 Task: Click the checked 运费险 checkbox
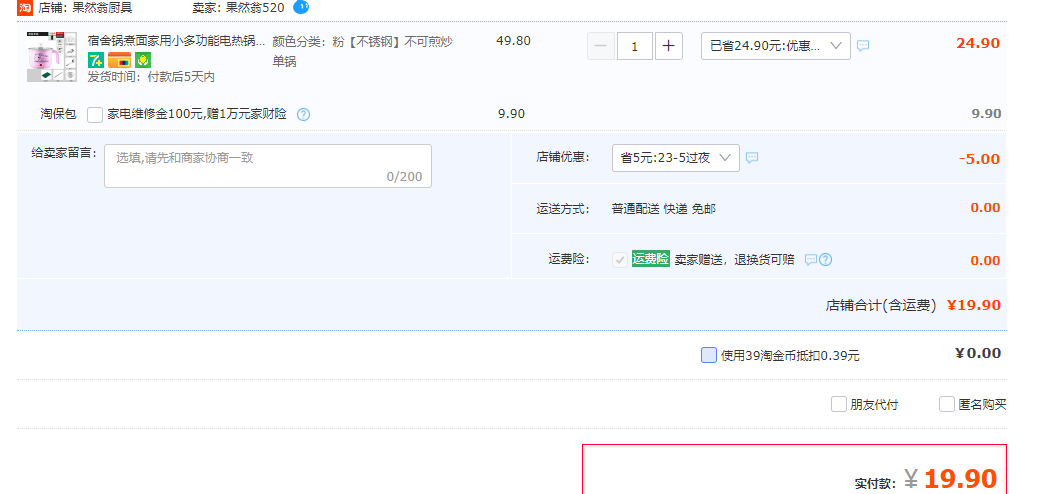620,260
